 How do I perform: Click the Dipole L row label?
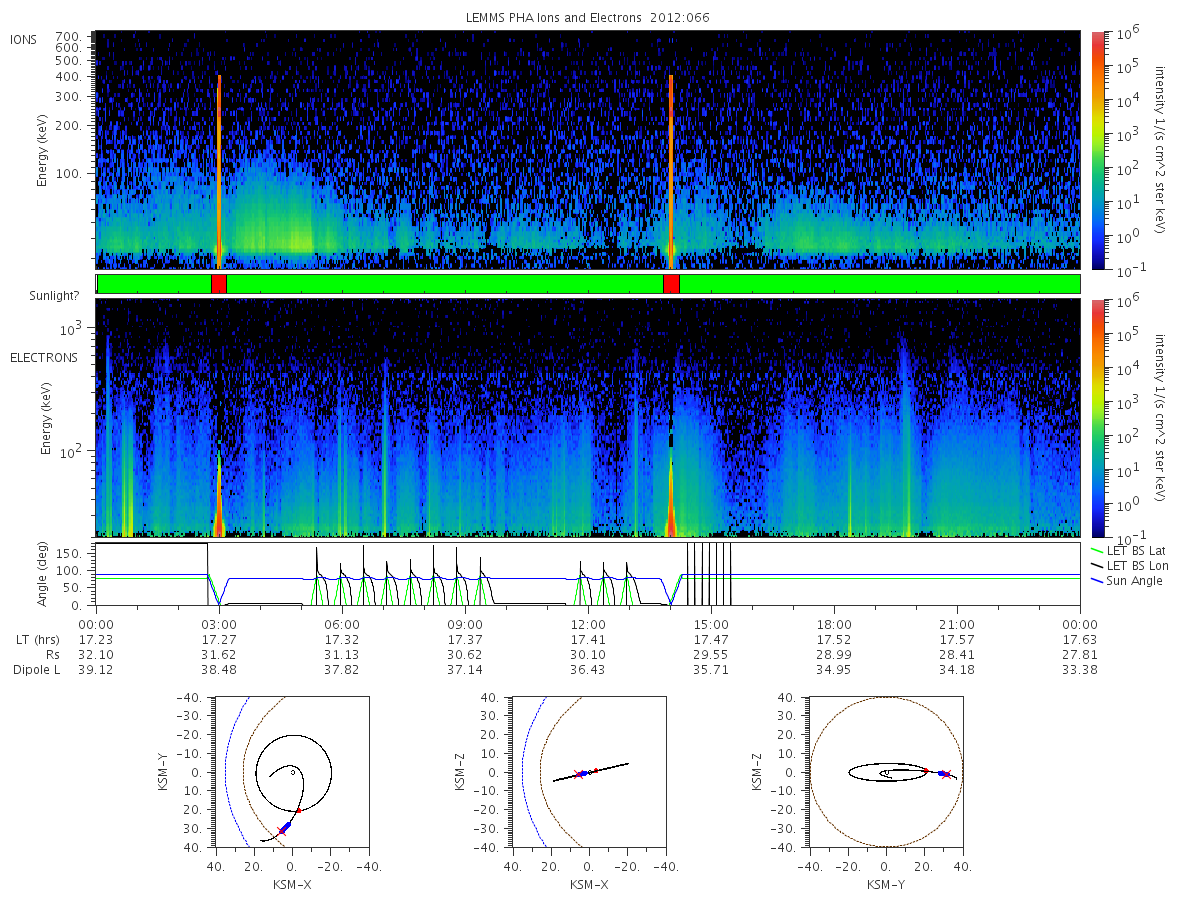36,669
